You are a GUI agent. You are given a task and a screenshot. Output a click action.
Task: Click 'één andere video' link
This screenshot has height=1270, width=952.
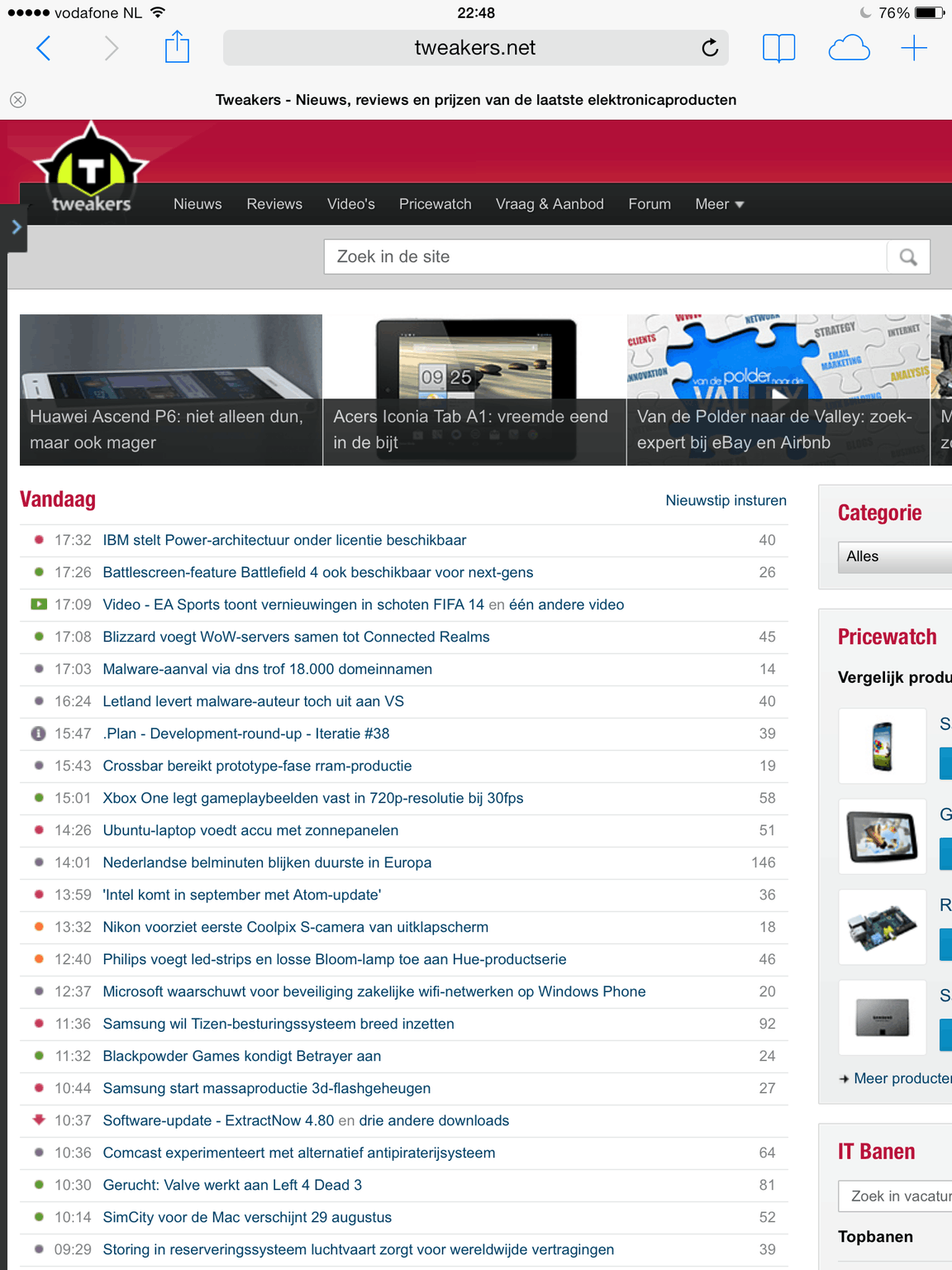567,604
